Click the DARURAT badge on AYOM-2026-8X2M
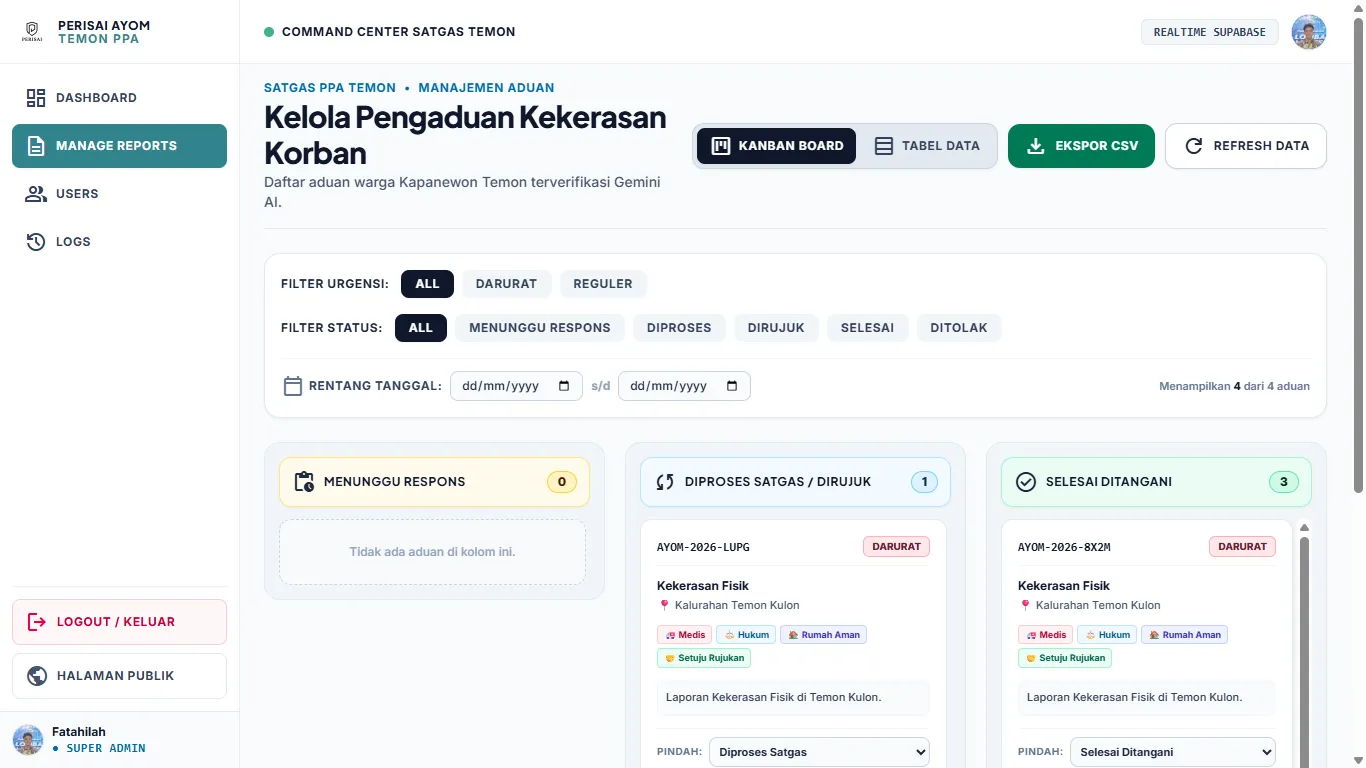The width and height of the screenshot is (1366, 768). click(1242, 547)
